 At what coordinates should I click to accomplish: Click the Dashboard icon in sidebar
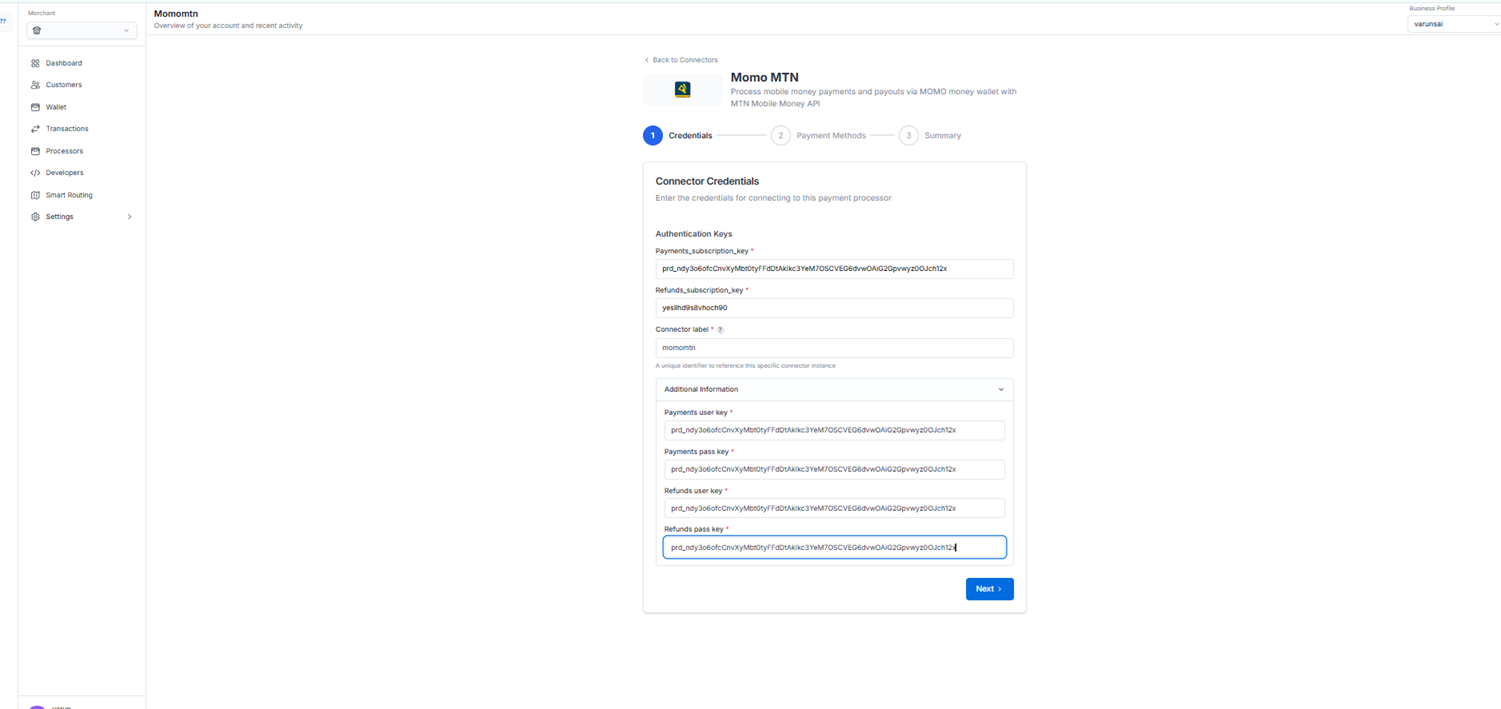click(x=35, y=63)
